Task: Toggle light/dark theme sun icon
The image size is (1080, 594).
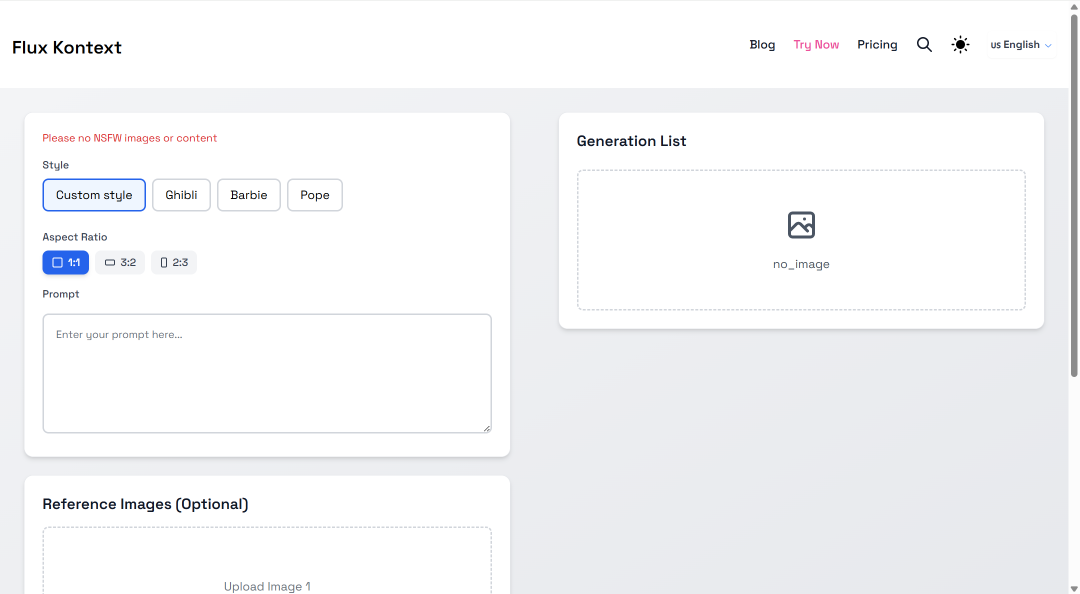Action: click(x=960, y=45)
